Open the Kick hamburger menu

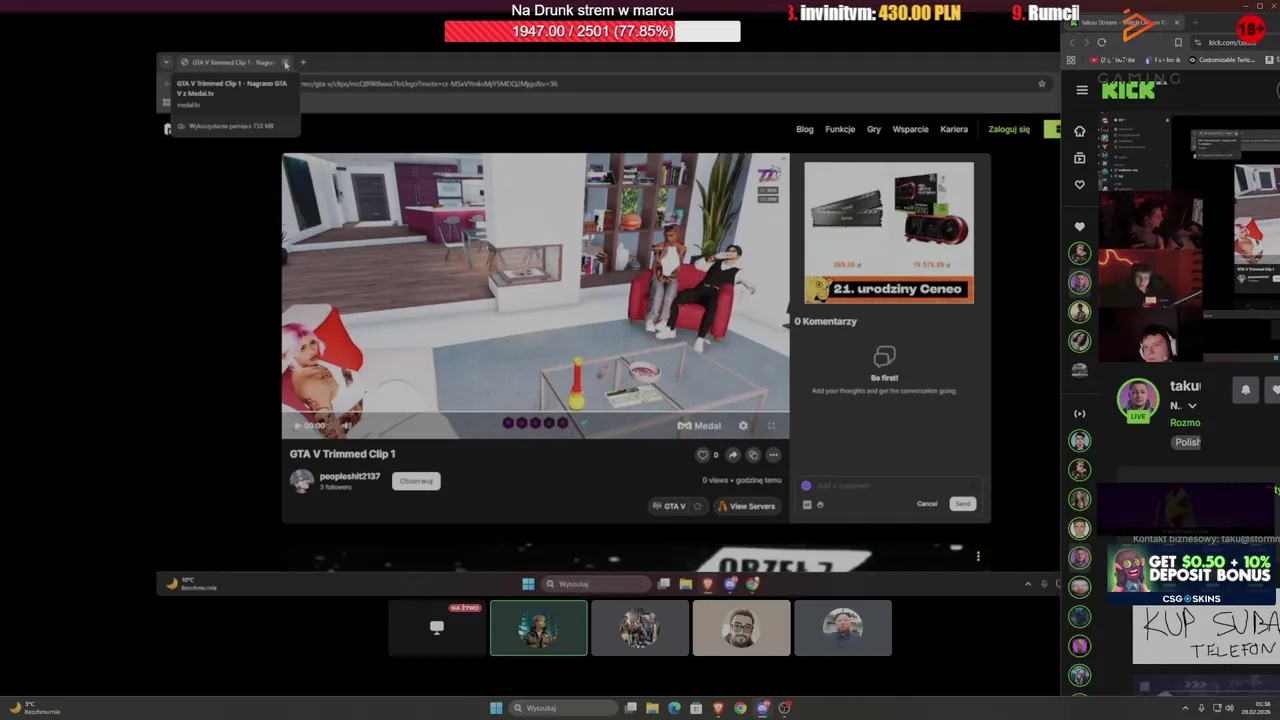(x=1082, y=91)
